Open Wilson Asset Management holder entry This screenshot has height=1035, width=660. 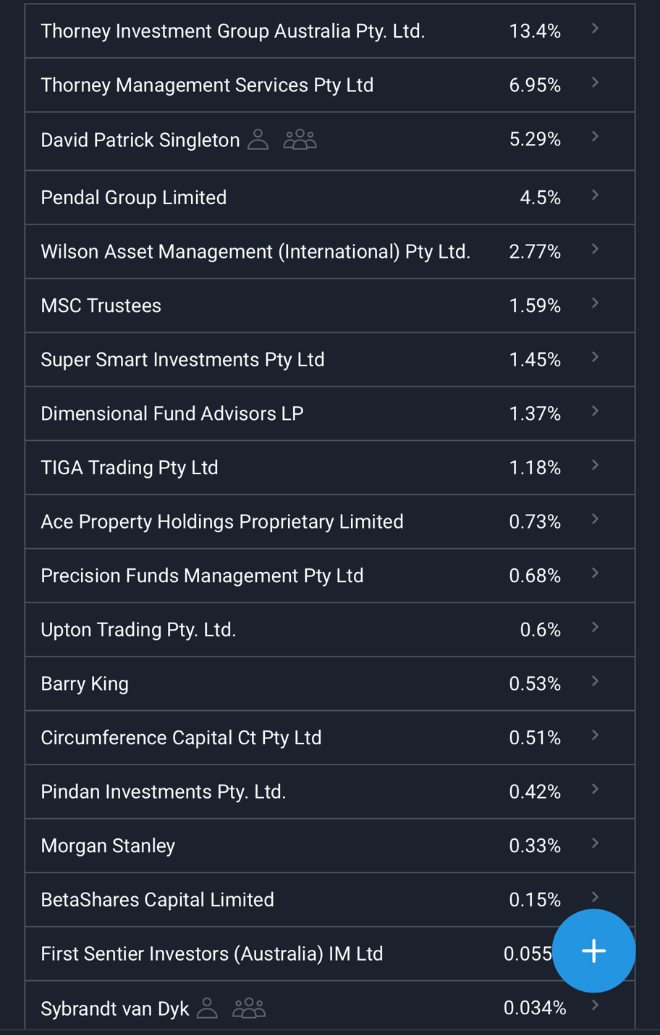click(x=255, y=252)
